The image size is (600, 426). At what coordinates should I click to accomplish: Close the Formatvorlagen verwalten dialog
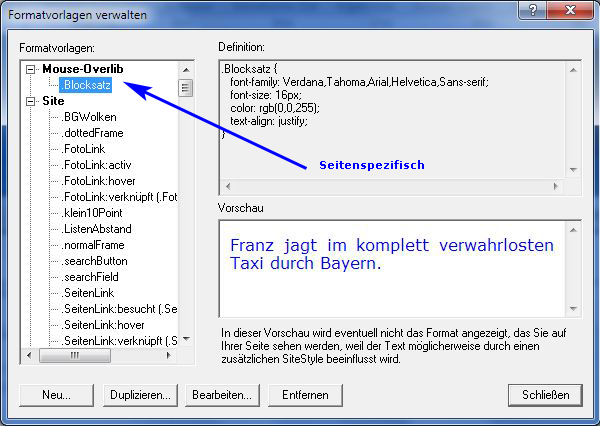point(573,10)
